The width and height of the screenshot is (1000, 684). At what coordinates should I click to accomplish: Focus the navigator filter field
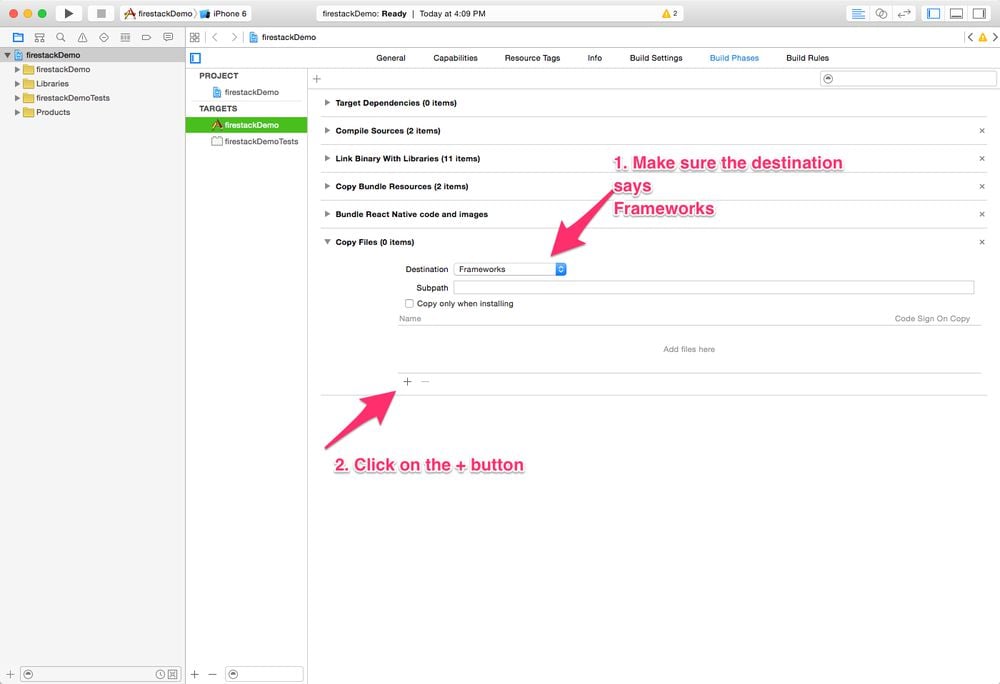[x=101, y=674]
